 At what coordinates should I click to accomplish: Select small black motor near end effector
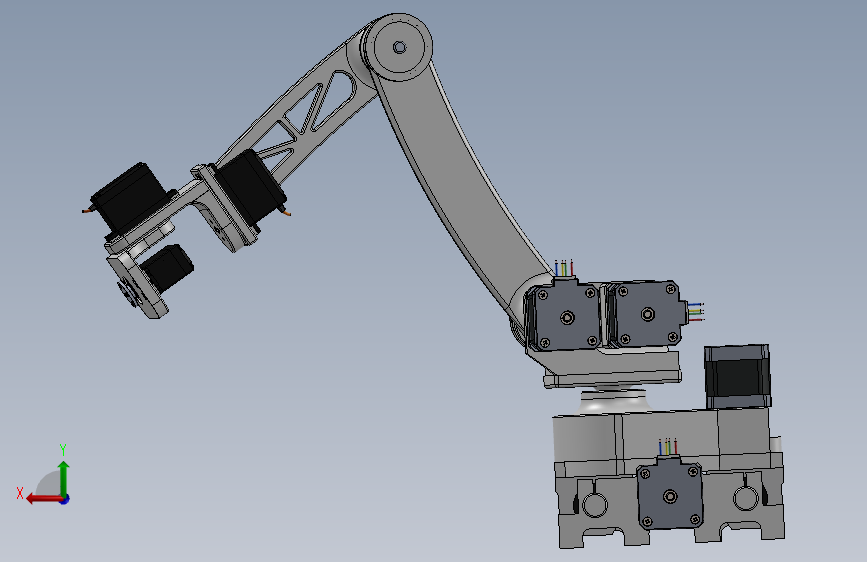point(168,267)
